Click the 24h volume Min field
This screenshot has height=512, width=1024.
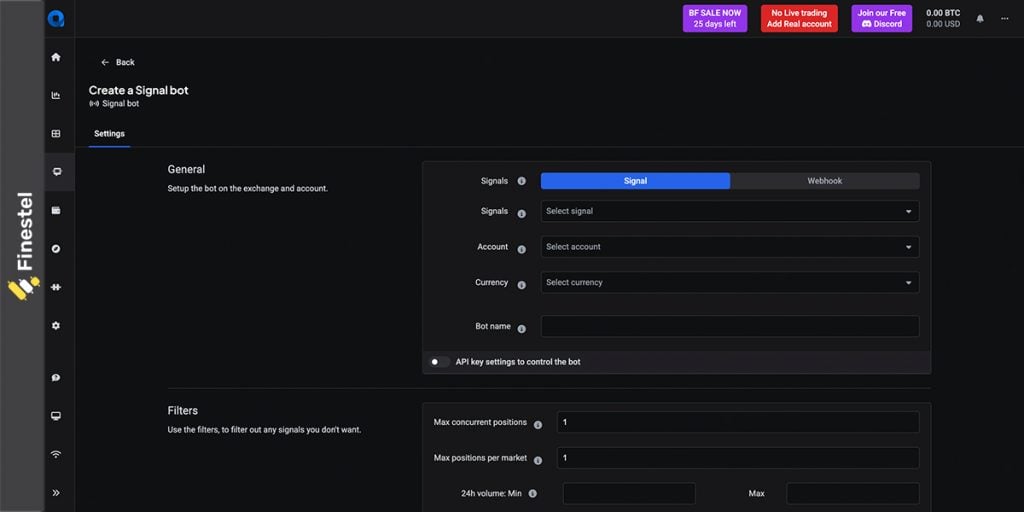pyautogui.click(x=629, y=494)
